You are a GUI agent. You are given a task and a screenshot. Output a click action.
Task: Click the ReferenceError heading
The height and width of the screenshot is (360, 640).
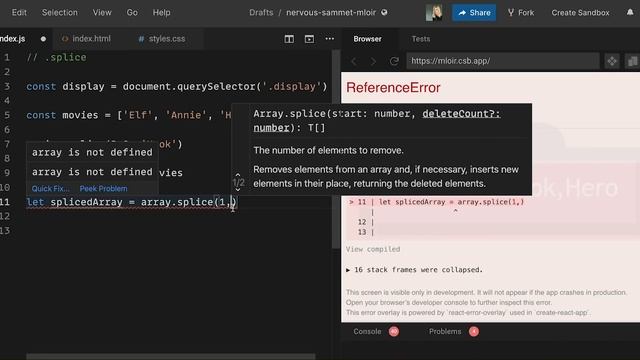tap(393, 88)
